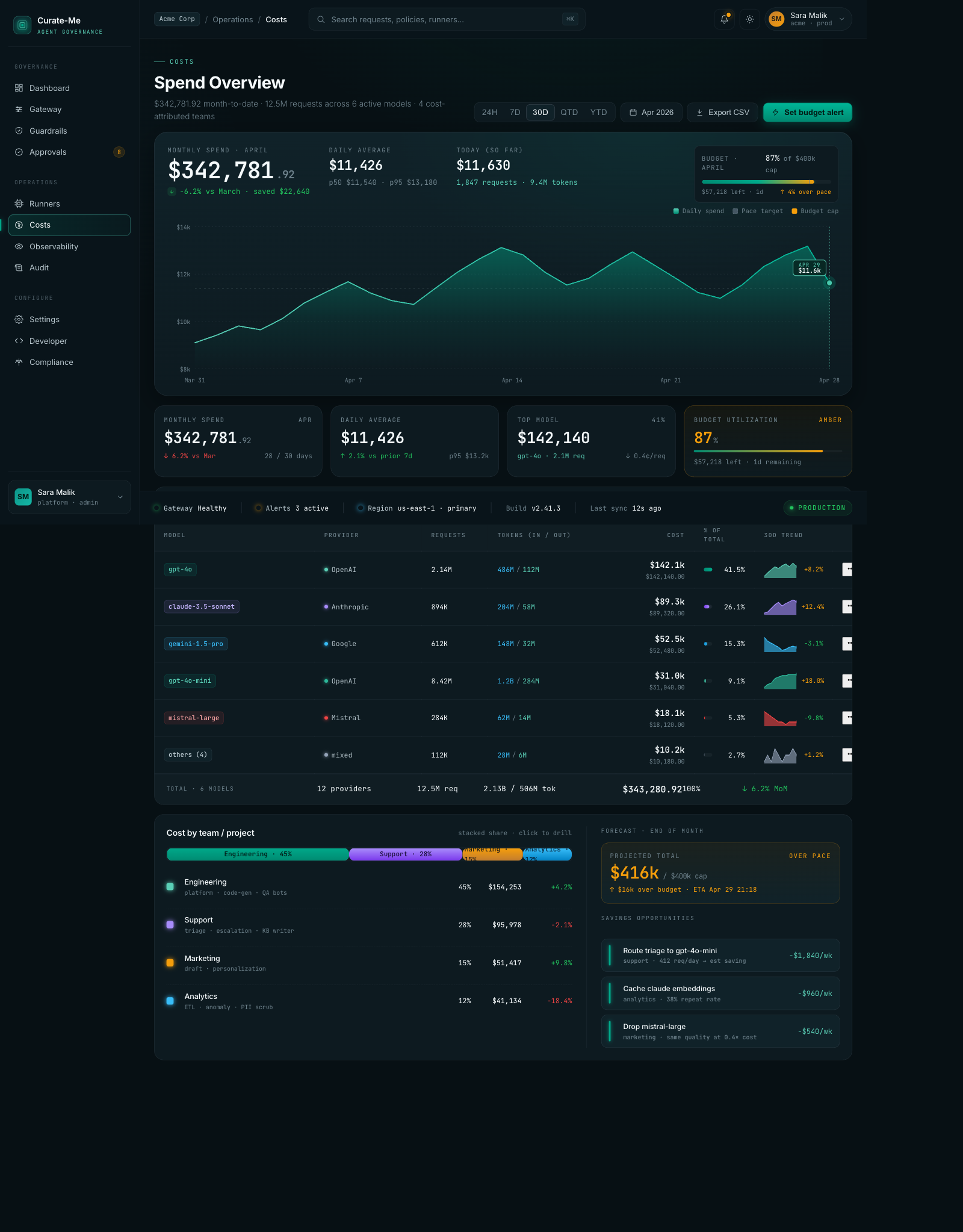The image size is (963, 1232).
Task: Toggle Budget cap legend series
Action: click(x=815, y=211)
